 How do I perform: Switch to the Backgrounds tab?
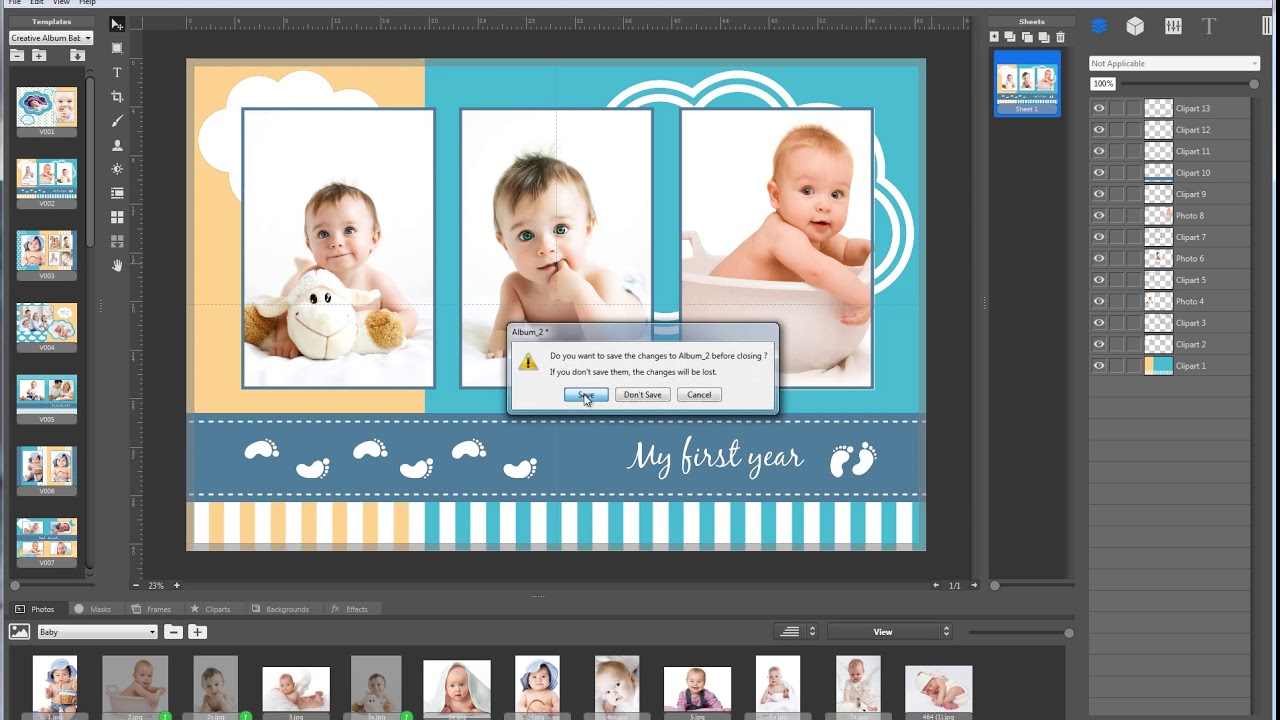pos(281,609)
